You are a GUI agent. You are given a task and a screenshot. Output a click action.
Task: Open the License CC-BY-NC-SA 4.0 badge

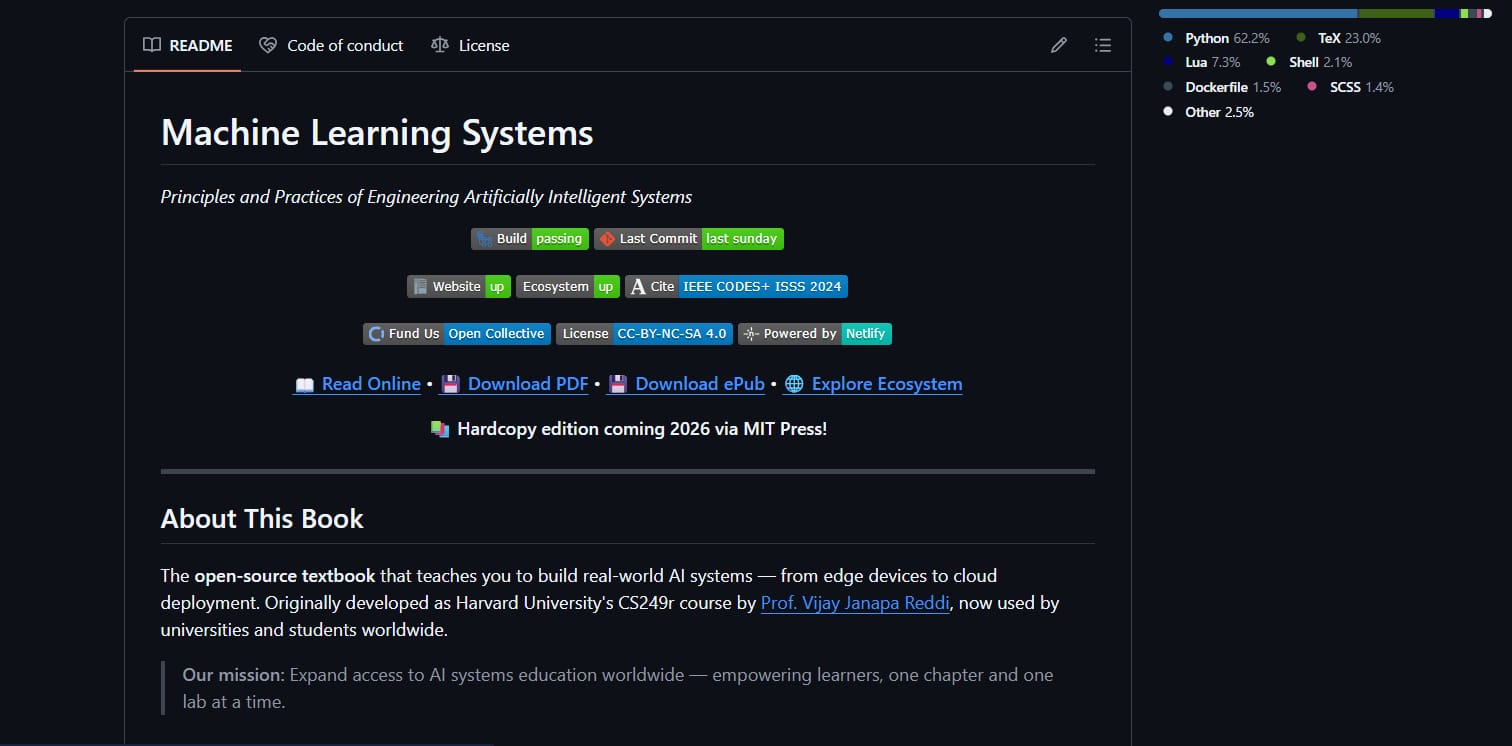tap(644, 334)
